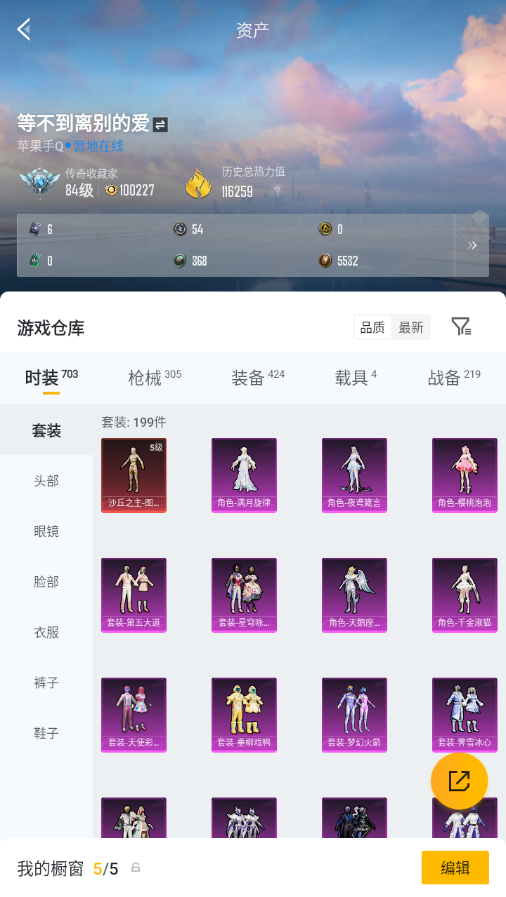This screenshot has height=897, width=506.
Task: Open the 套装-梦幻火箭 outfit
Action: coord(354,715)
